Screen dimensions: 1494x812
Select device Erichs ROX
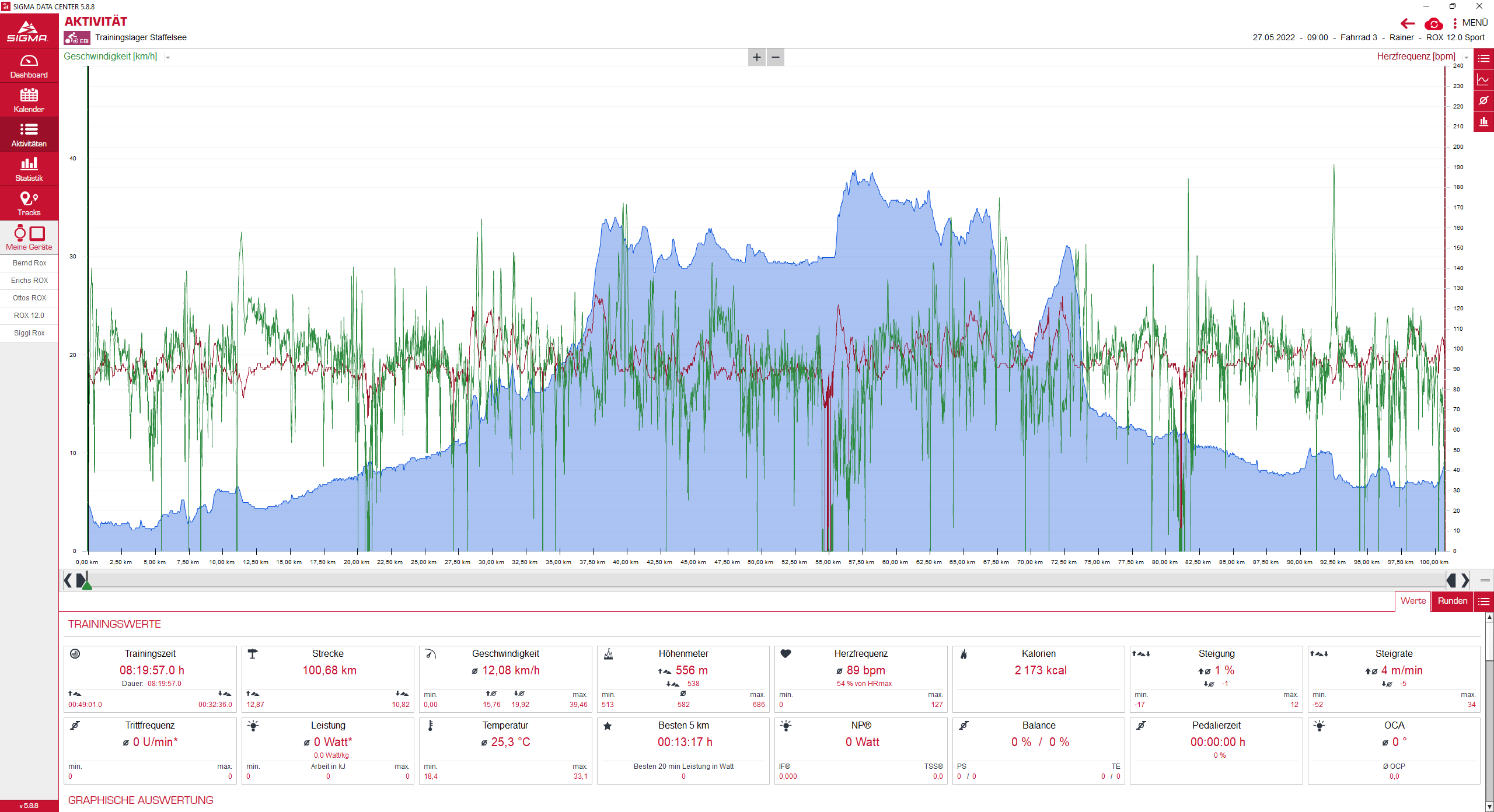point(29,281)
